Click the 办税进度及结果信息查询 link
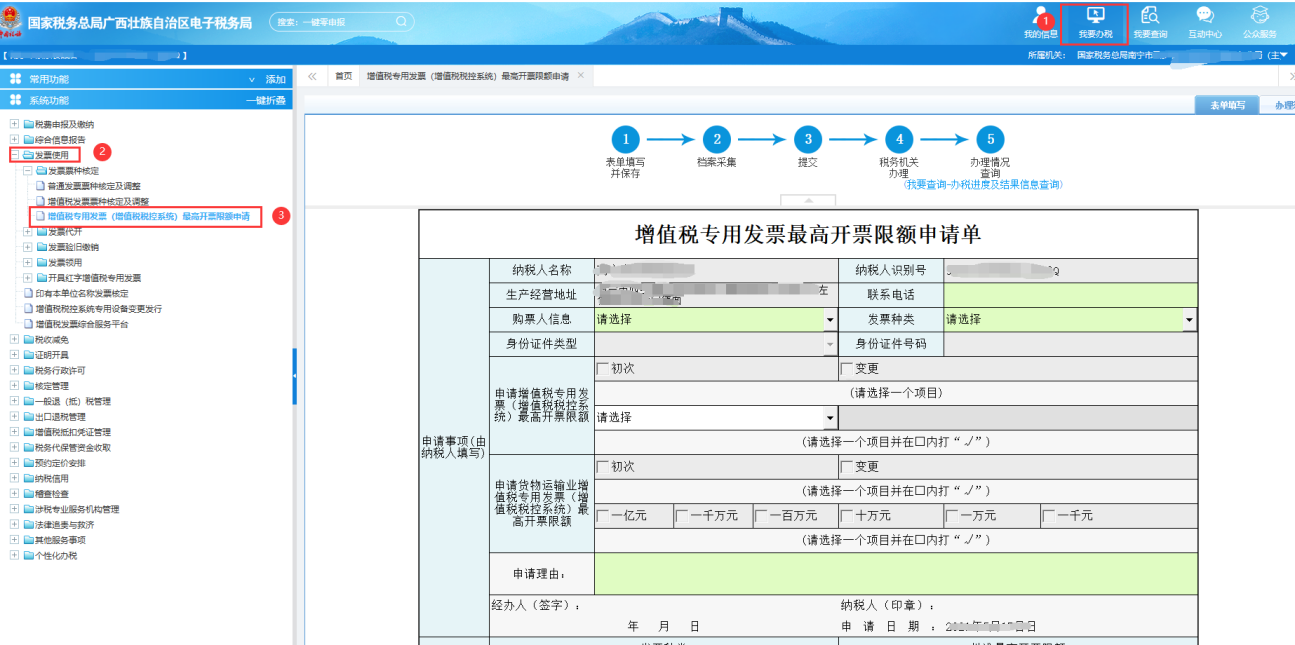Screen dimensions: 1295x645 (x=982, y=185)
